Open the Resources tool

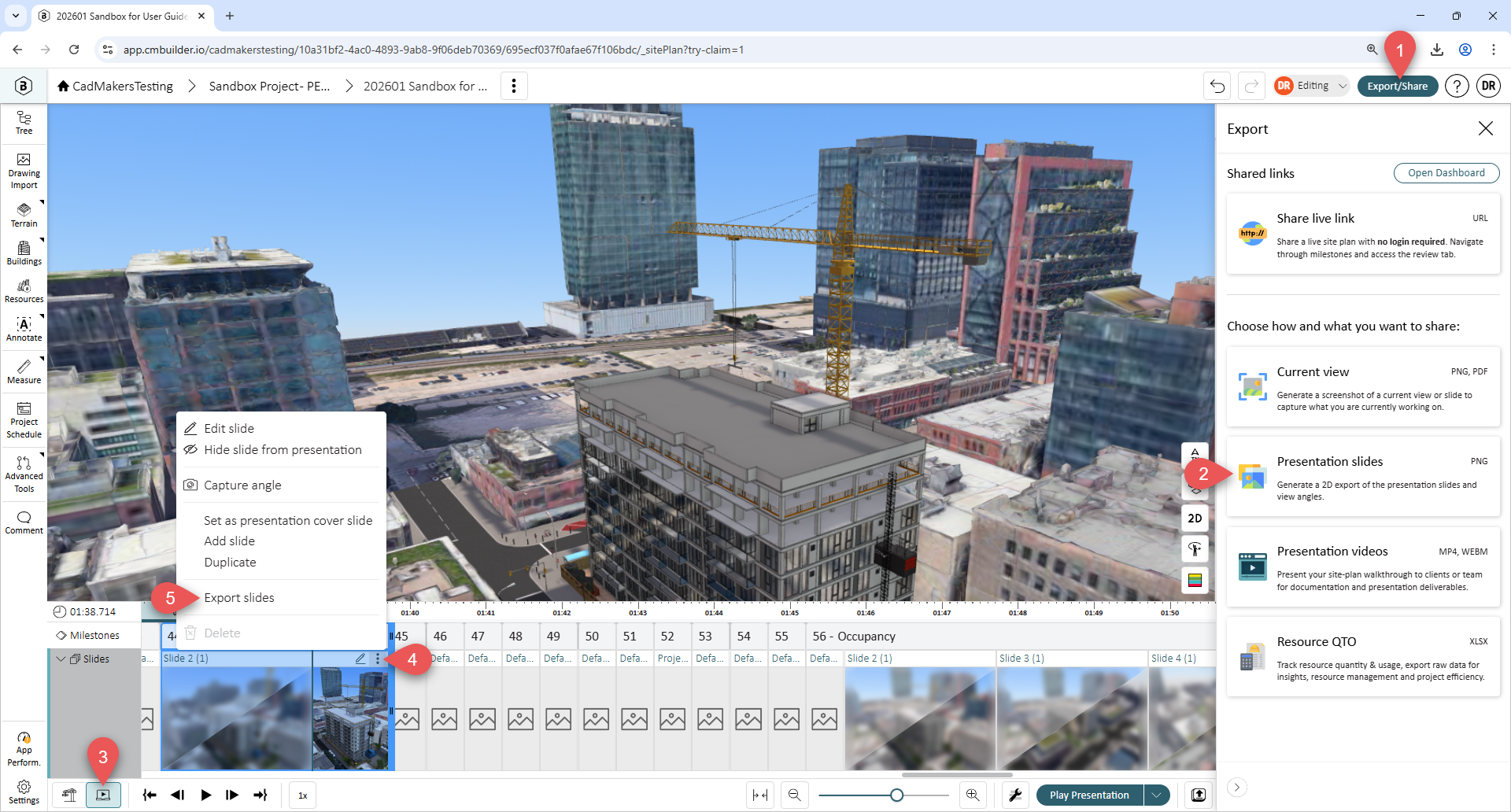(24, 290)
